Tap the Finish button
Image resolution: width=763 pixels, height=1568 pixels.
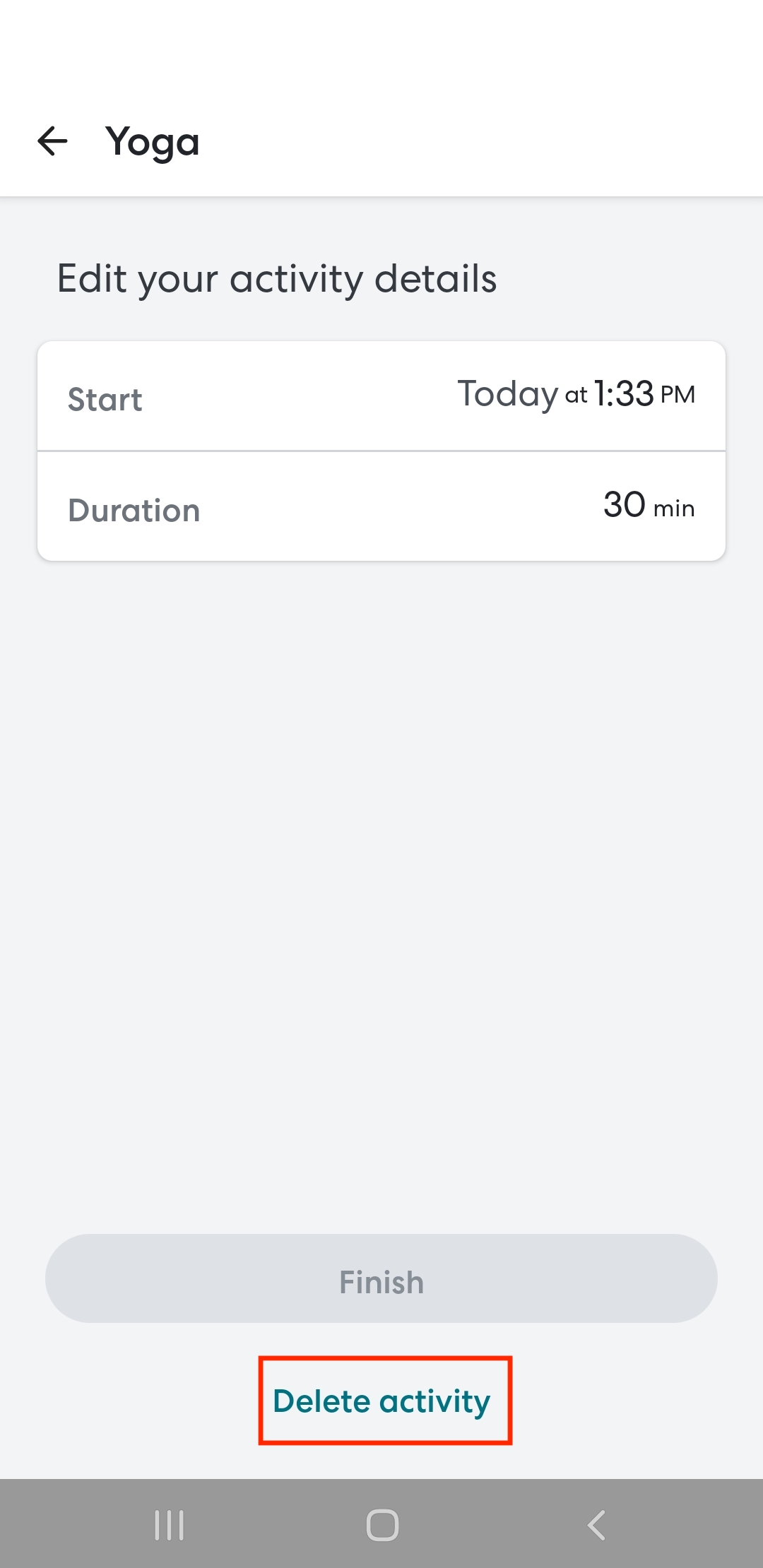381,1279
